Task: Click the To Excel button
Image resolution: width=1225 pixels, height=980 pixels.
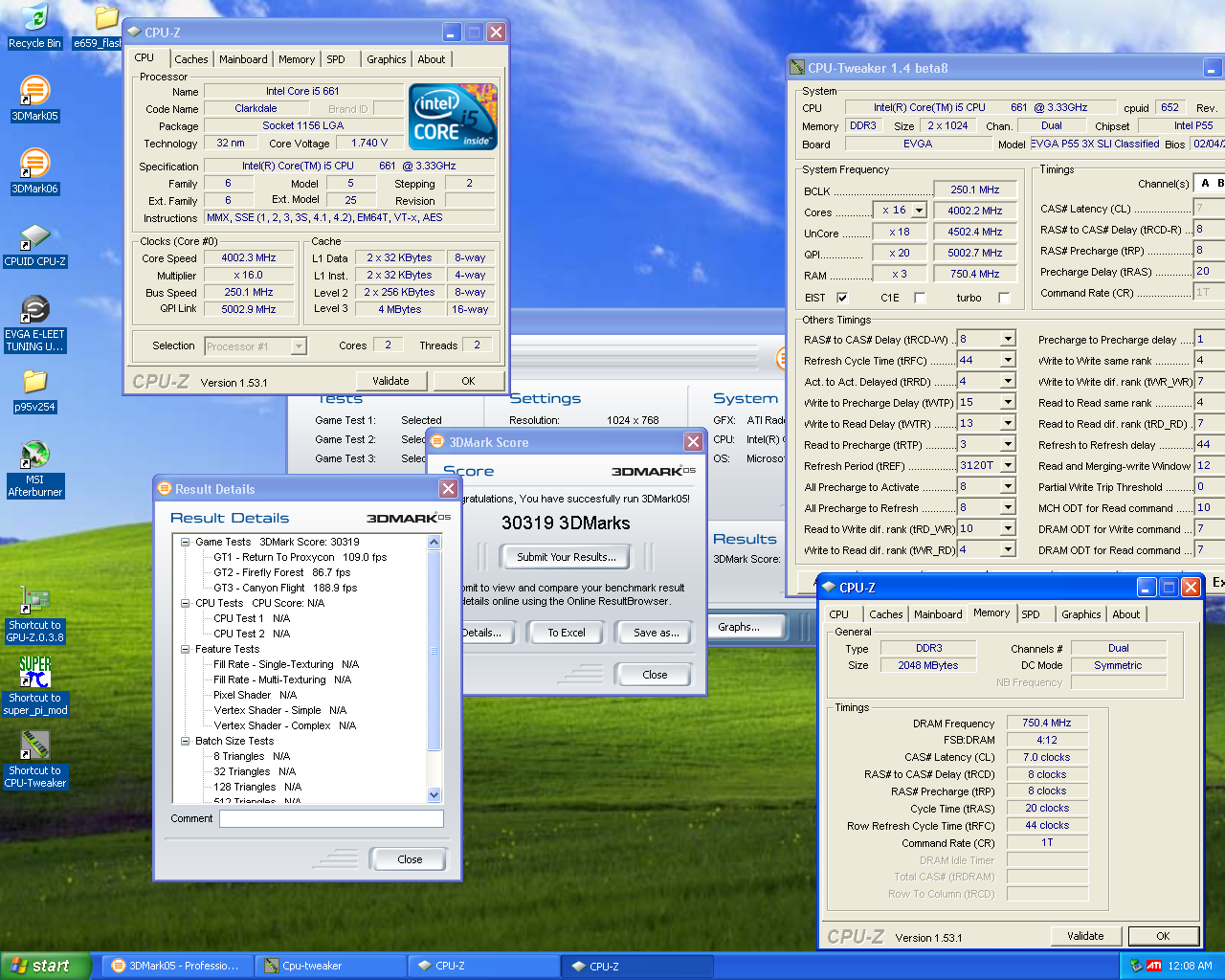Action: [x=567, y=633]
